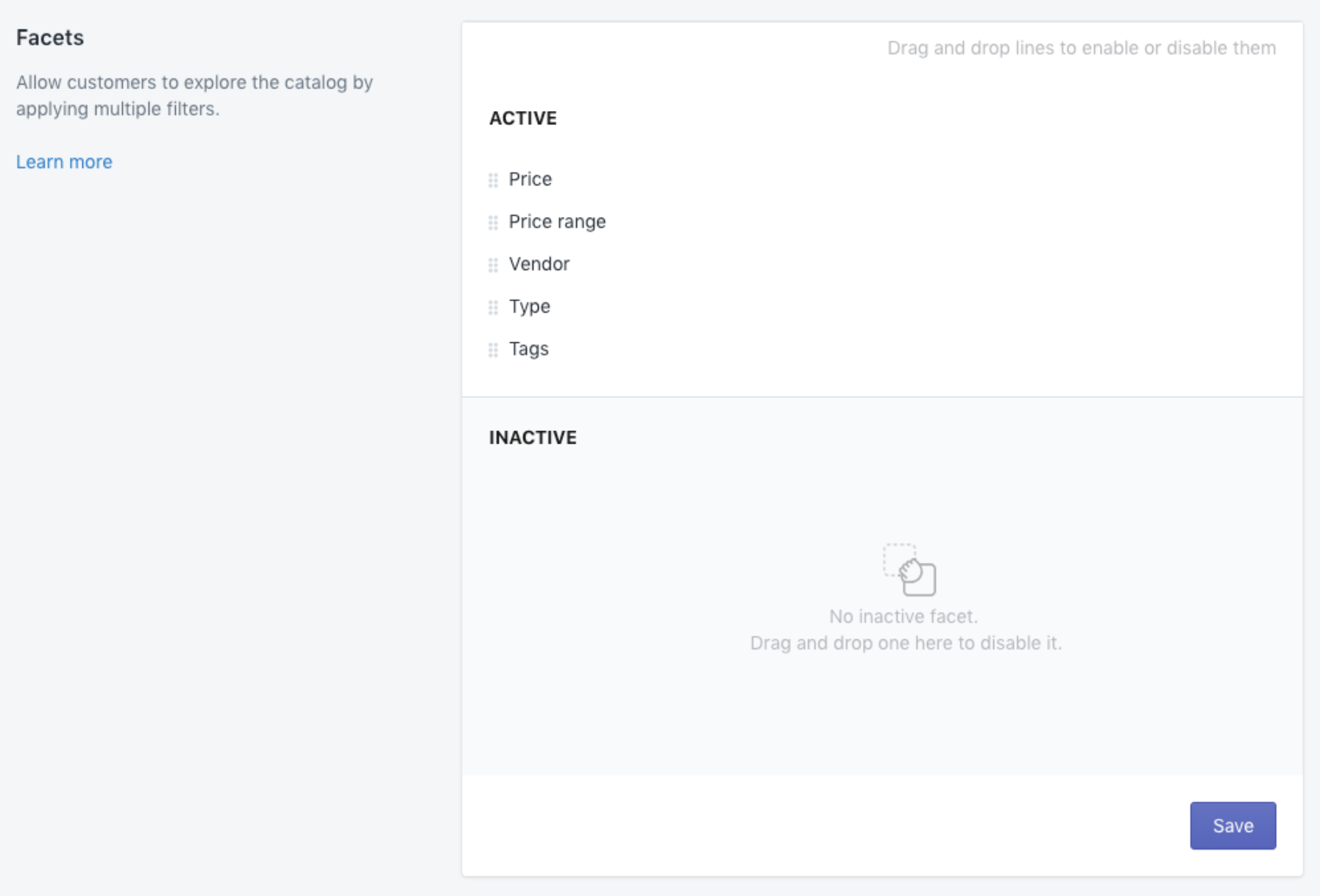This screenshot has height=896, width=1320.
Task: Click the Facets heading
Action: [50, 38]
